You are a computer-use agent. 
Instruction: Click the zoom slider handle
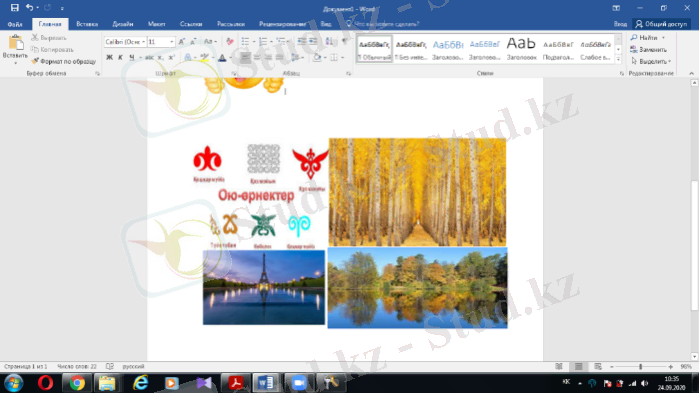coord(641,367)
